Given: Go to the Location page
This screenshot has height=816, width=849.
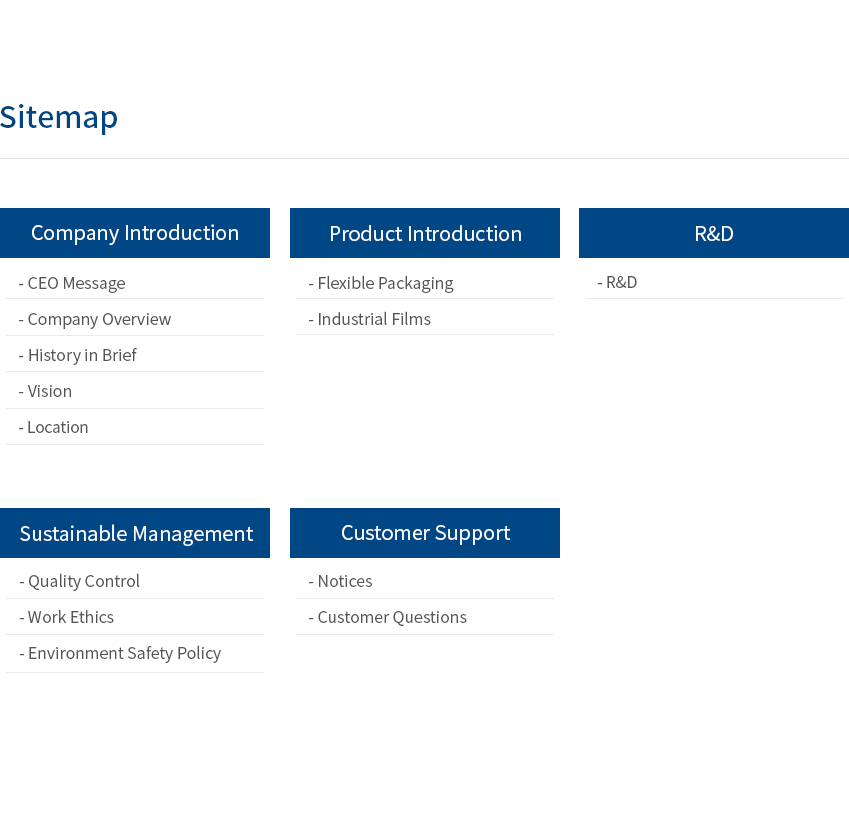Looking at the screenshot, I should pyautogui.click(x=54, y=427).
